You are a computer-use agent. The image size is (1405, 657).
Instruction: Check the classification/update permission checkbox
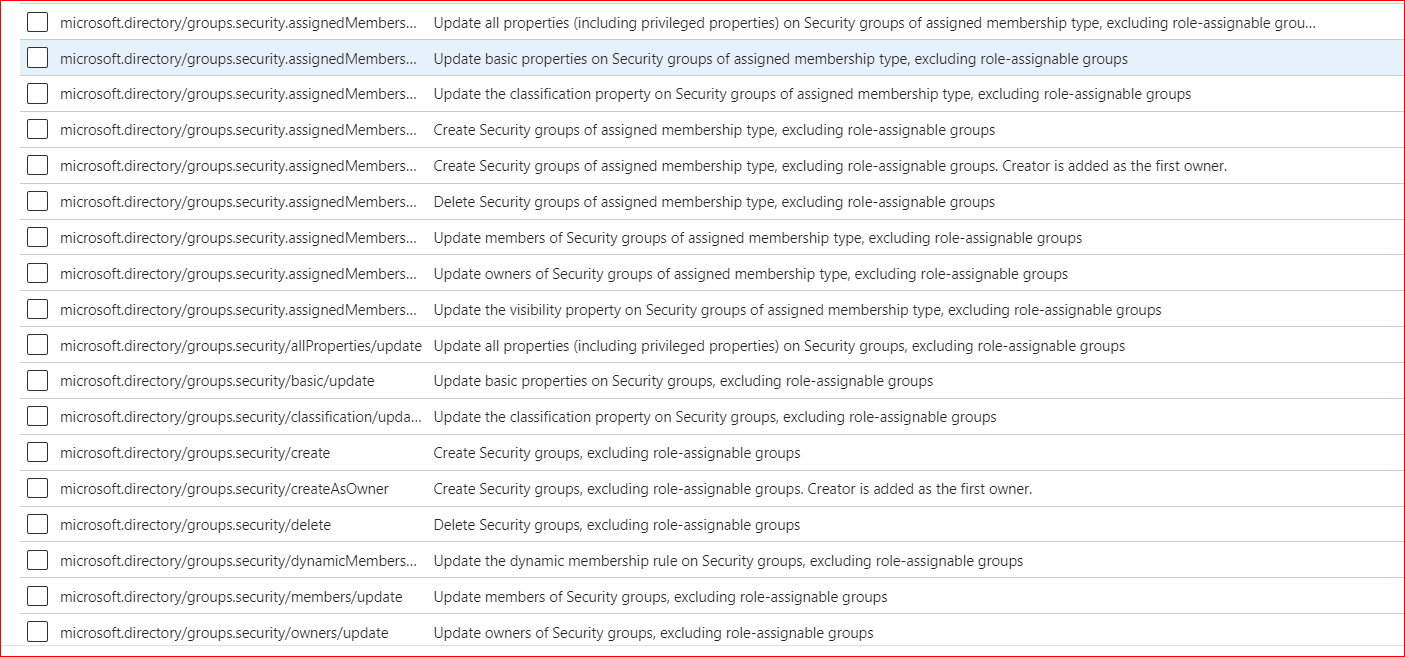pyautogui.click(x=37, y=416)
